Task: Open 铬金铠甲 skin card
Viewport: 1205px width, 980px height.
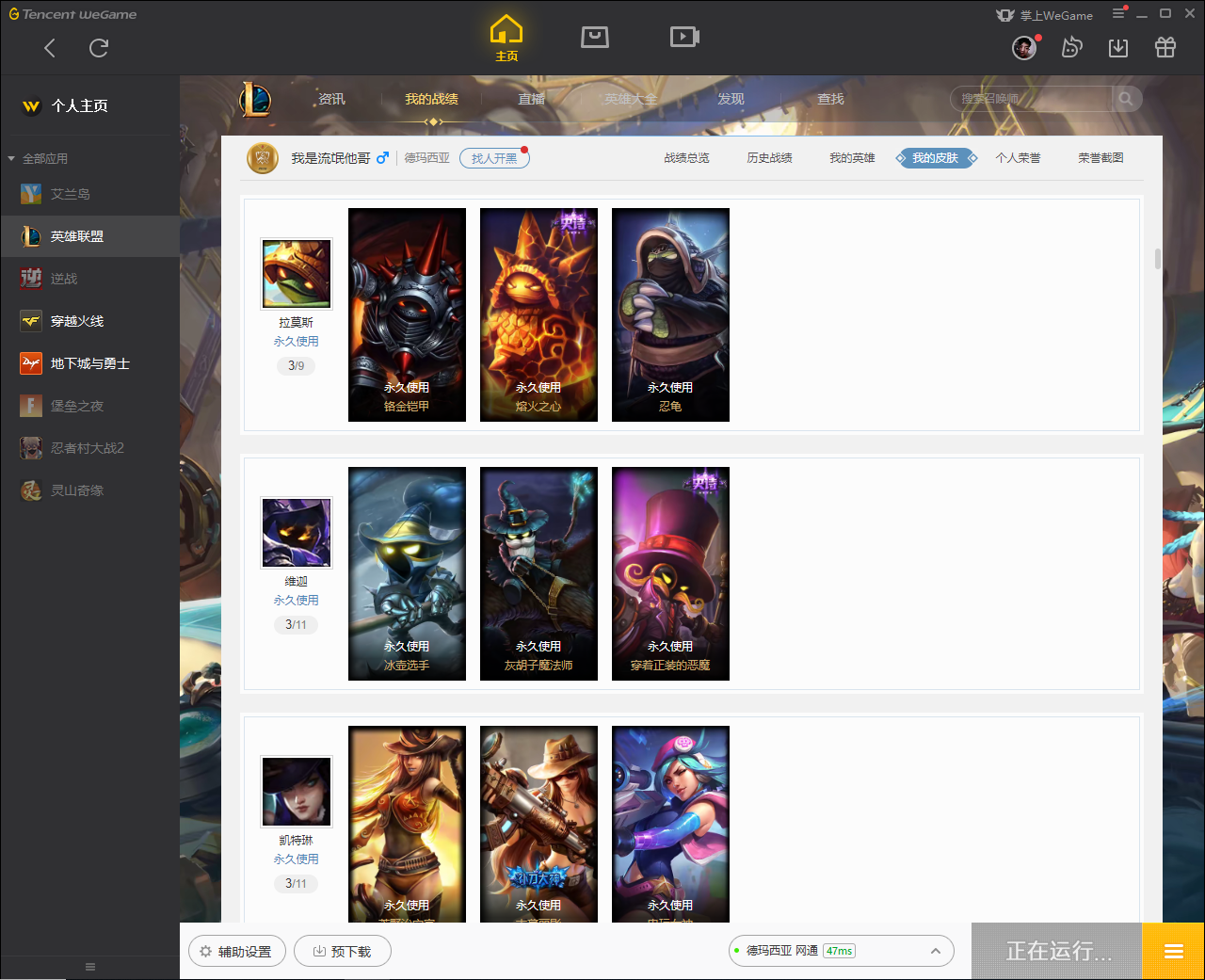Action: point(407,314)
